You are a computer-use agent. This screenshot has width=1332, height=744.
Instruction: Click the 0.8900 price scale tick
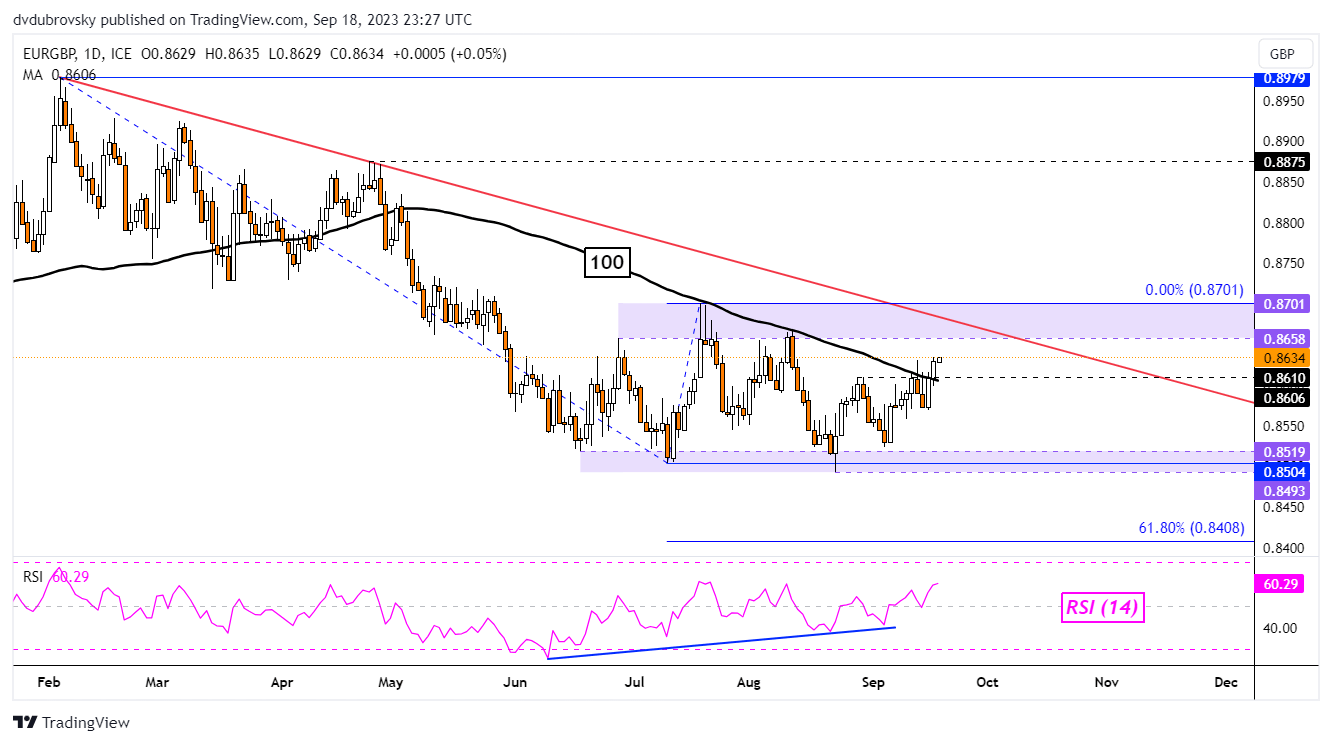[x=1281, y=142]
